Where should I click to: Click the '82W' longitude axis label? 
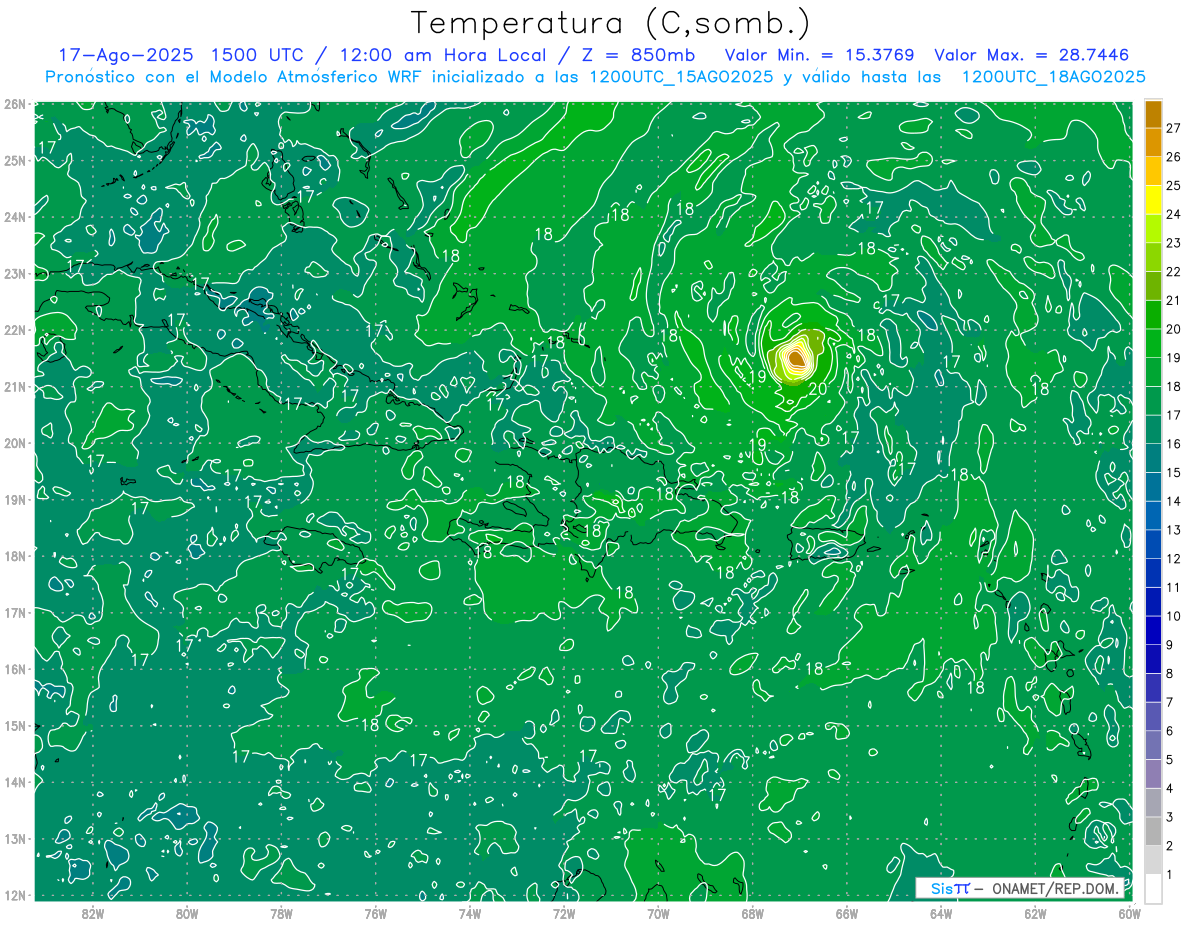click(x=93, y=912)
